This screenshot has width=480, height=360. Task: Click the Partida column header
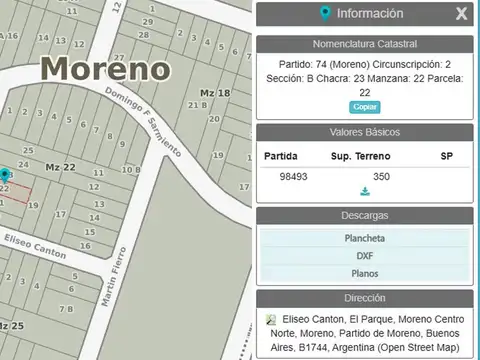point(281,156)
